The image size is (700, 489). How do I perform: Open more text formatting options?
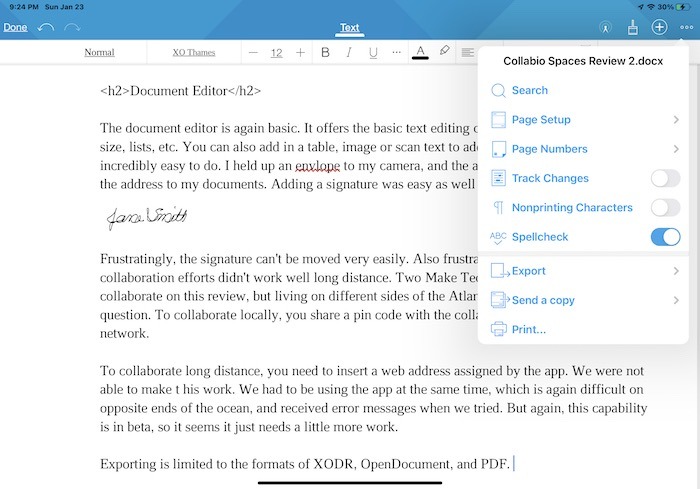(x=396, y=52)
